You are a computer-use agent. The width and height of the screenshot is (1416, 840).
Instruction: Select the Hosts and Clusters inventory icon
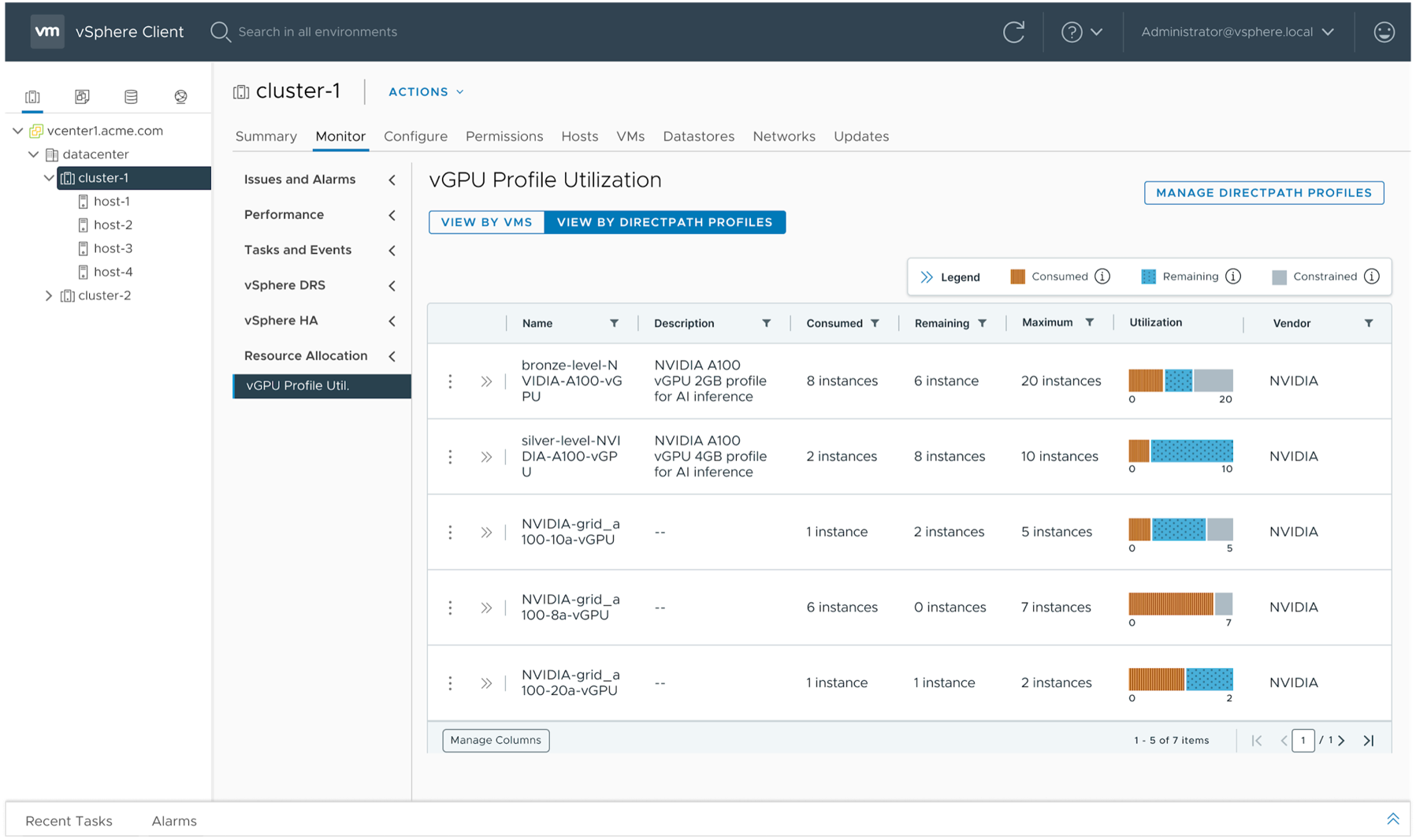(x=32, y=96)
